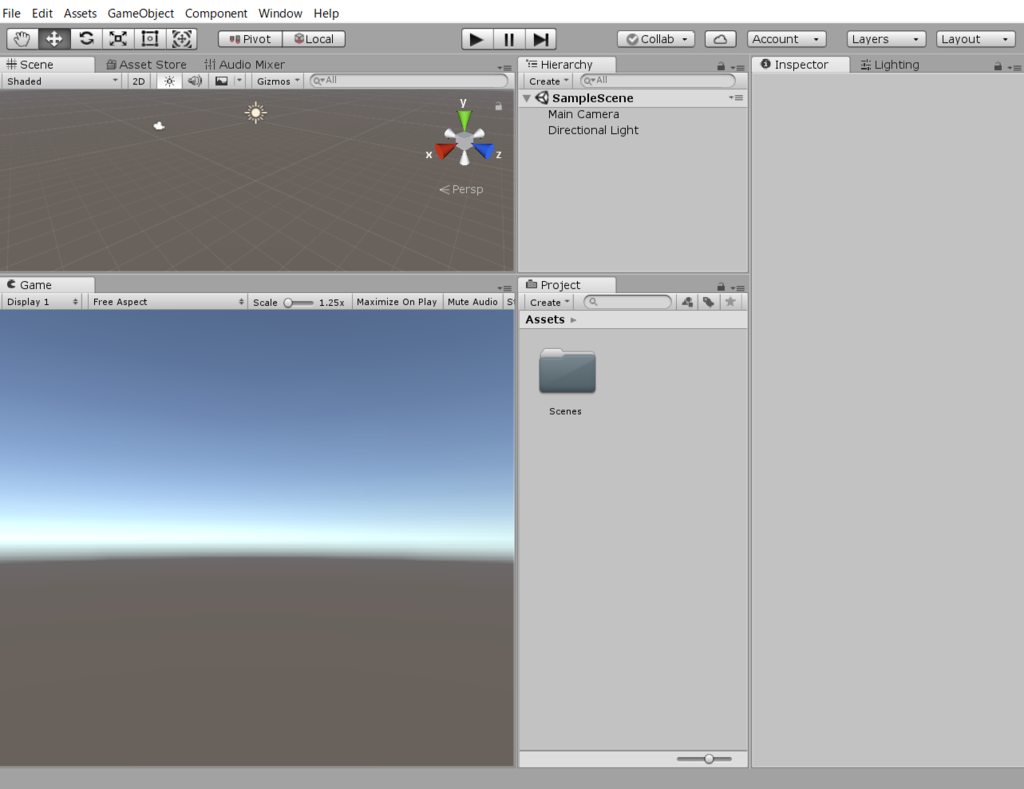
Task: Click the favorites star in Project panel
Action: coord(730,302)
